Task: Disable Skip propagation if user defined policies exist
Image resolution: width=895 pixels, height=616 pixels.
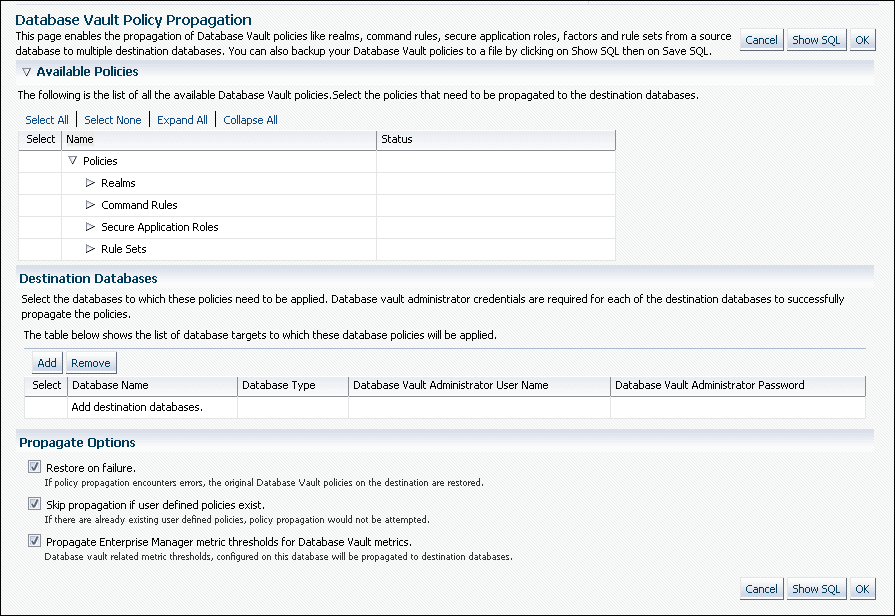Action: pos(34,503)
